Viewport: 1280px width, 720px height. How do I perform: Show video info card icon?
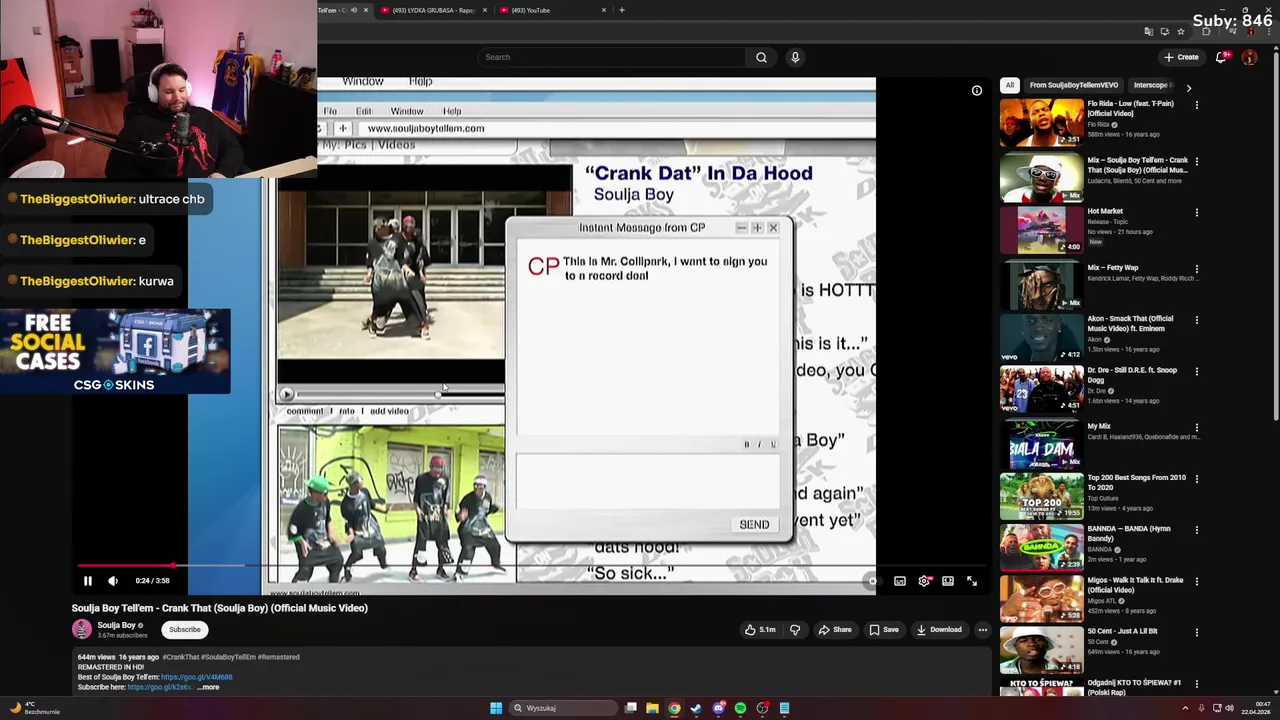coord(977,91)
